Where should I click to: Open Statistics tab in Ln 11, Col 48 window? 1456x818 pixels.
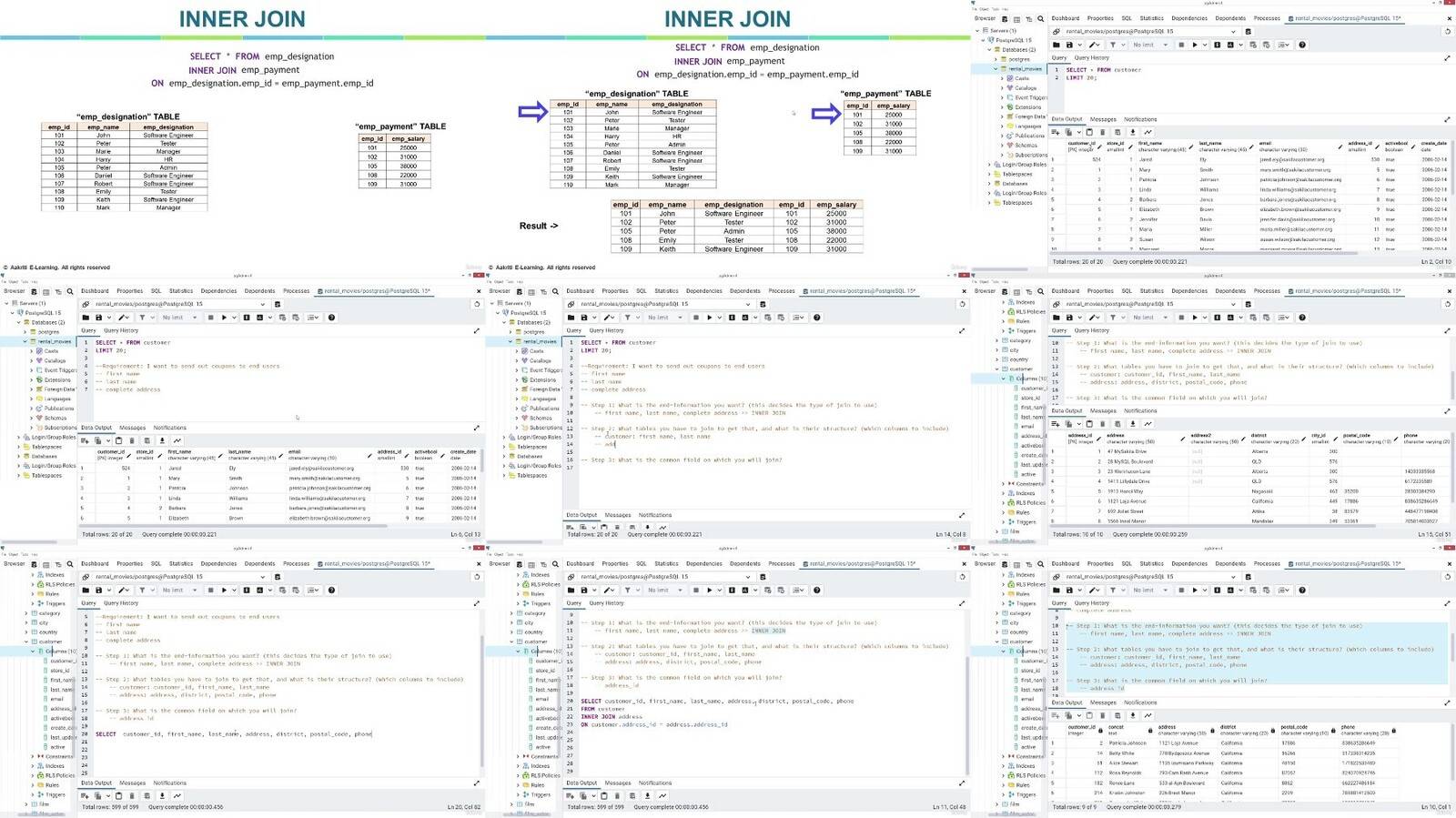coord(666,564)
